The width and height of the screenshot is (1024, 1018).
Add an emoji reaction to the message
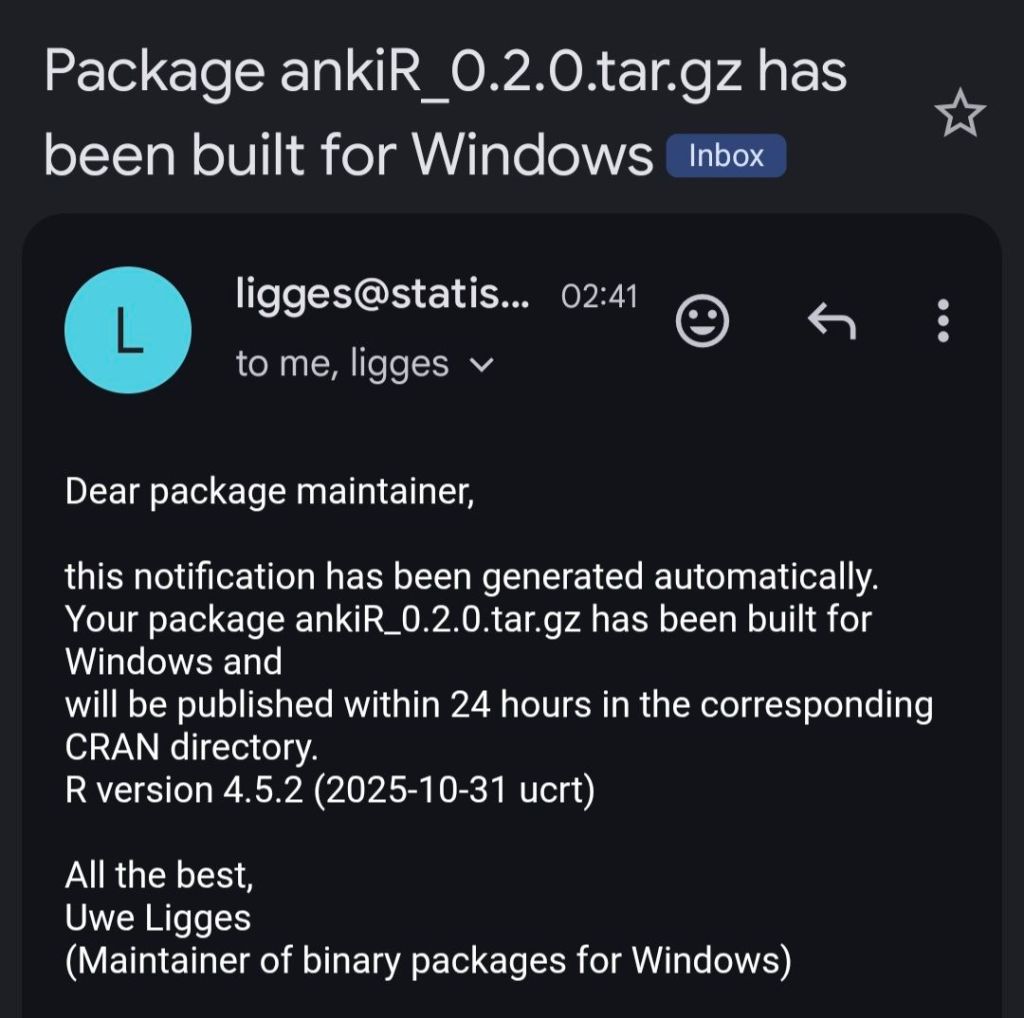[x=702, y=322]
